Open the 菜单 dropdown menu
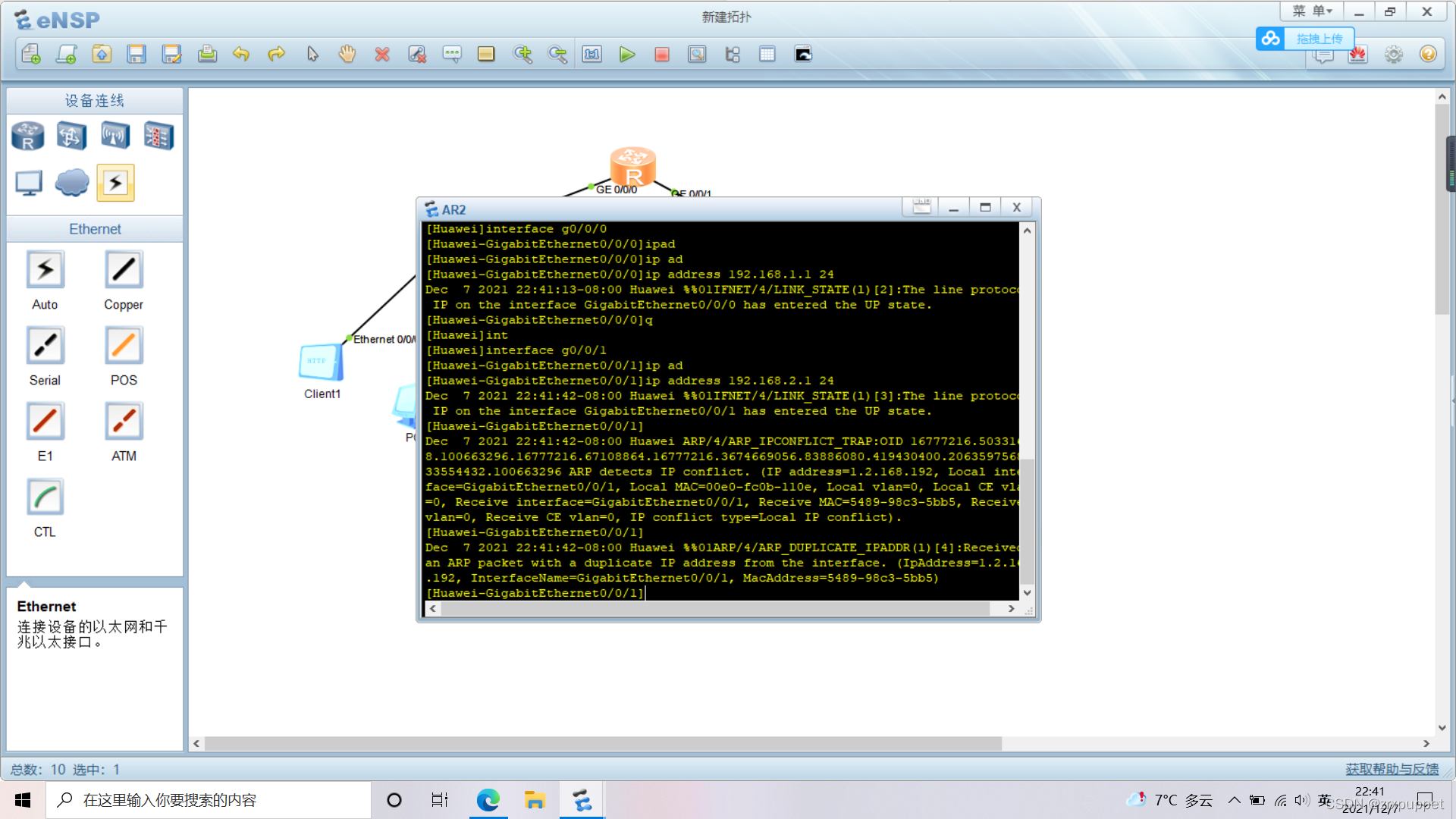 tap(1312, 11)
